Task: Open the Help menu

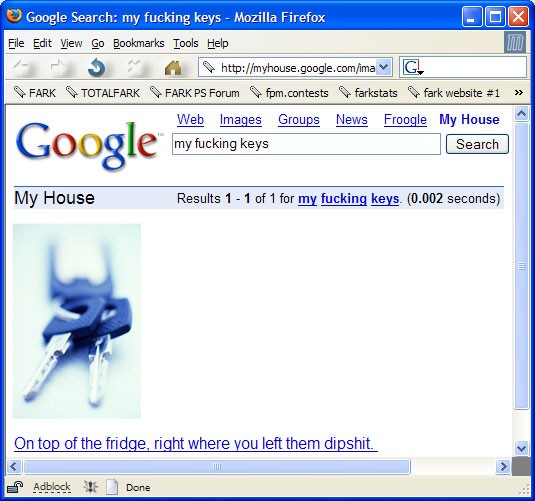Action: [218, 43]
